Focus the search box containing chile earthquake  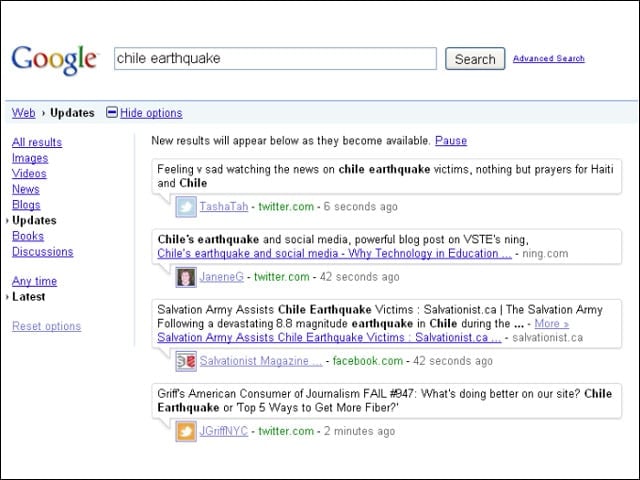click(275, 58)
